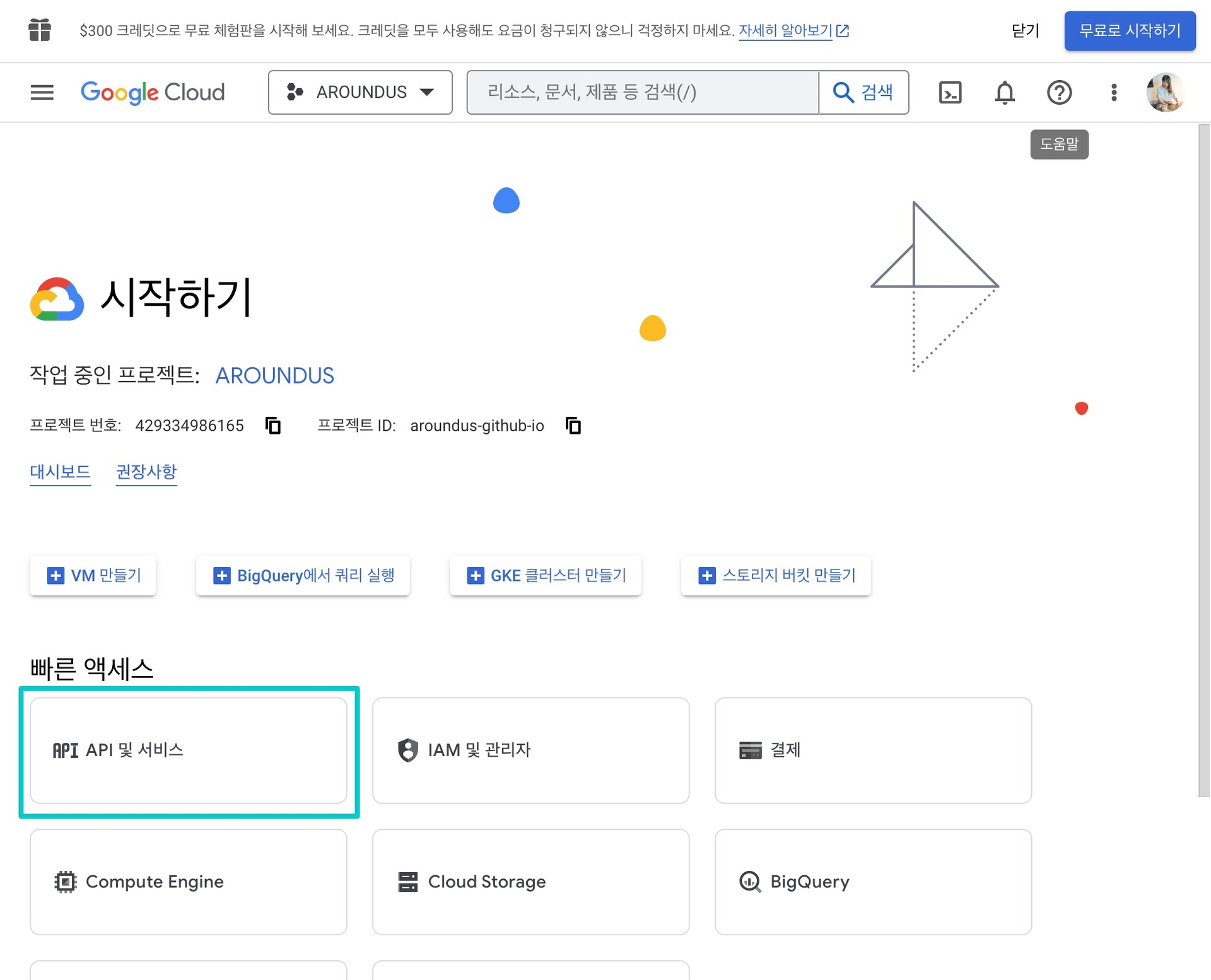This screenshot has width=1211, height=980.
Task: Click the page vertical scrollbar
Action: click(x=1203, y=460)
